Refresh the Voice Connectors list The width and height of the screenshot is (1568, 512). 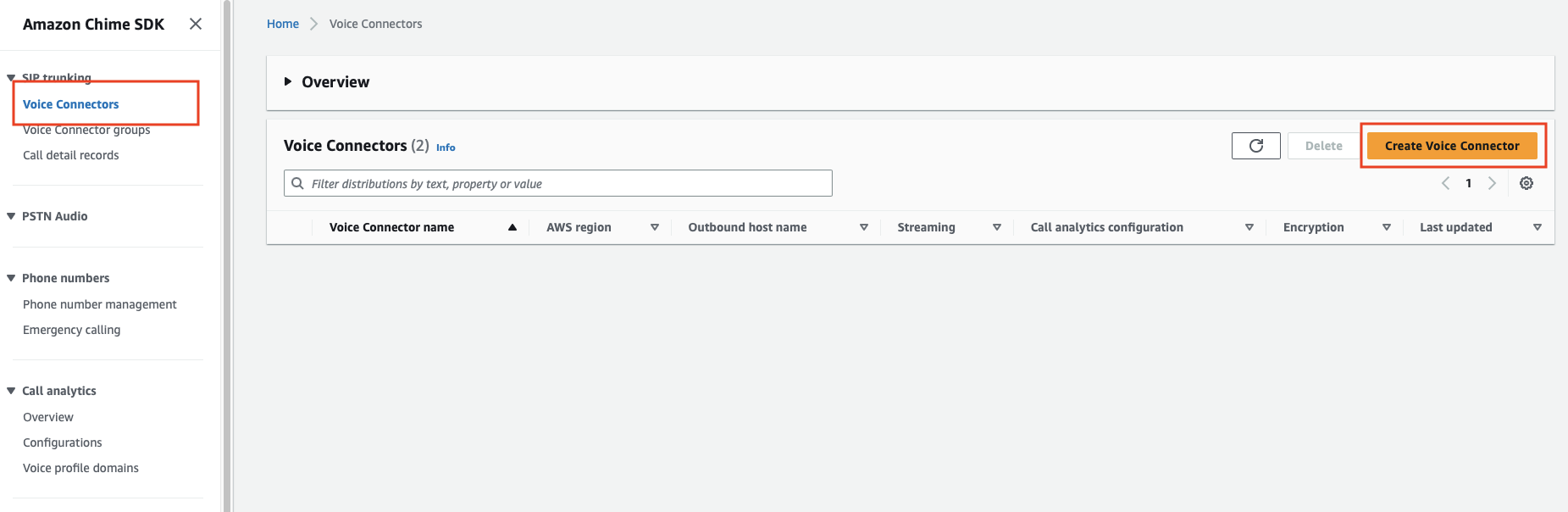1256,146
